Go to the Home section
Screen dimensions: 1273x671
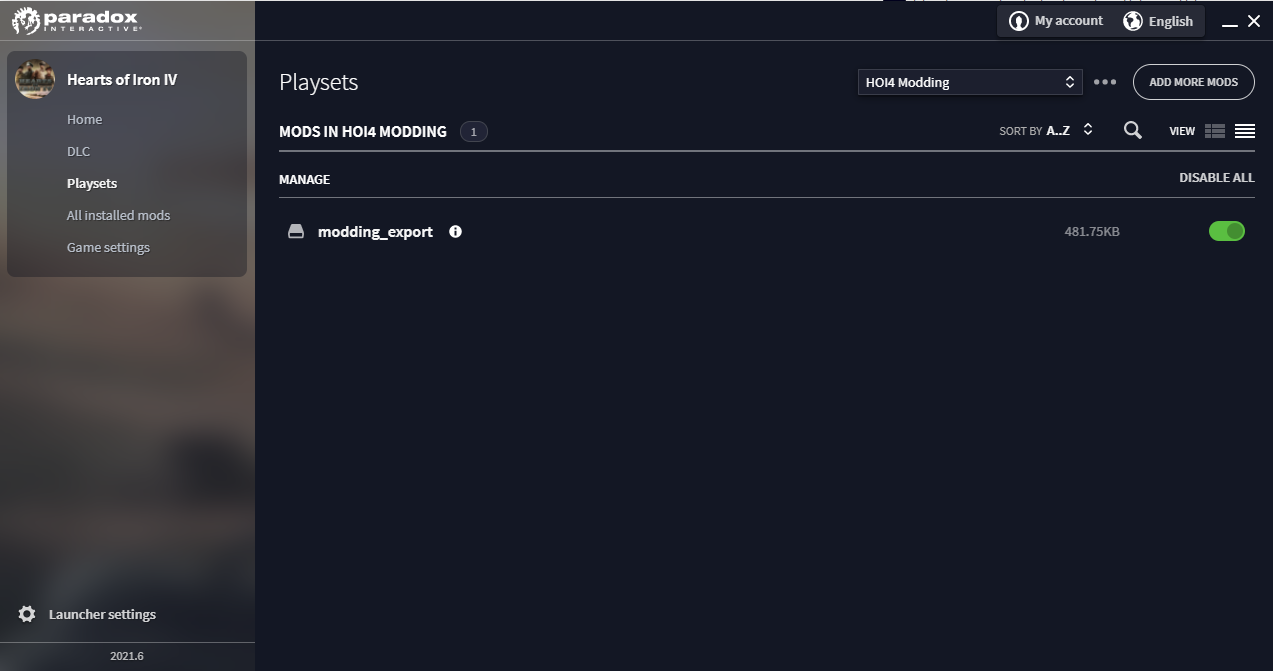click(x=84, y=119)
